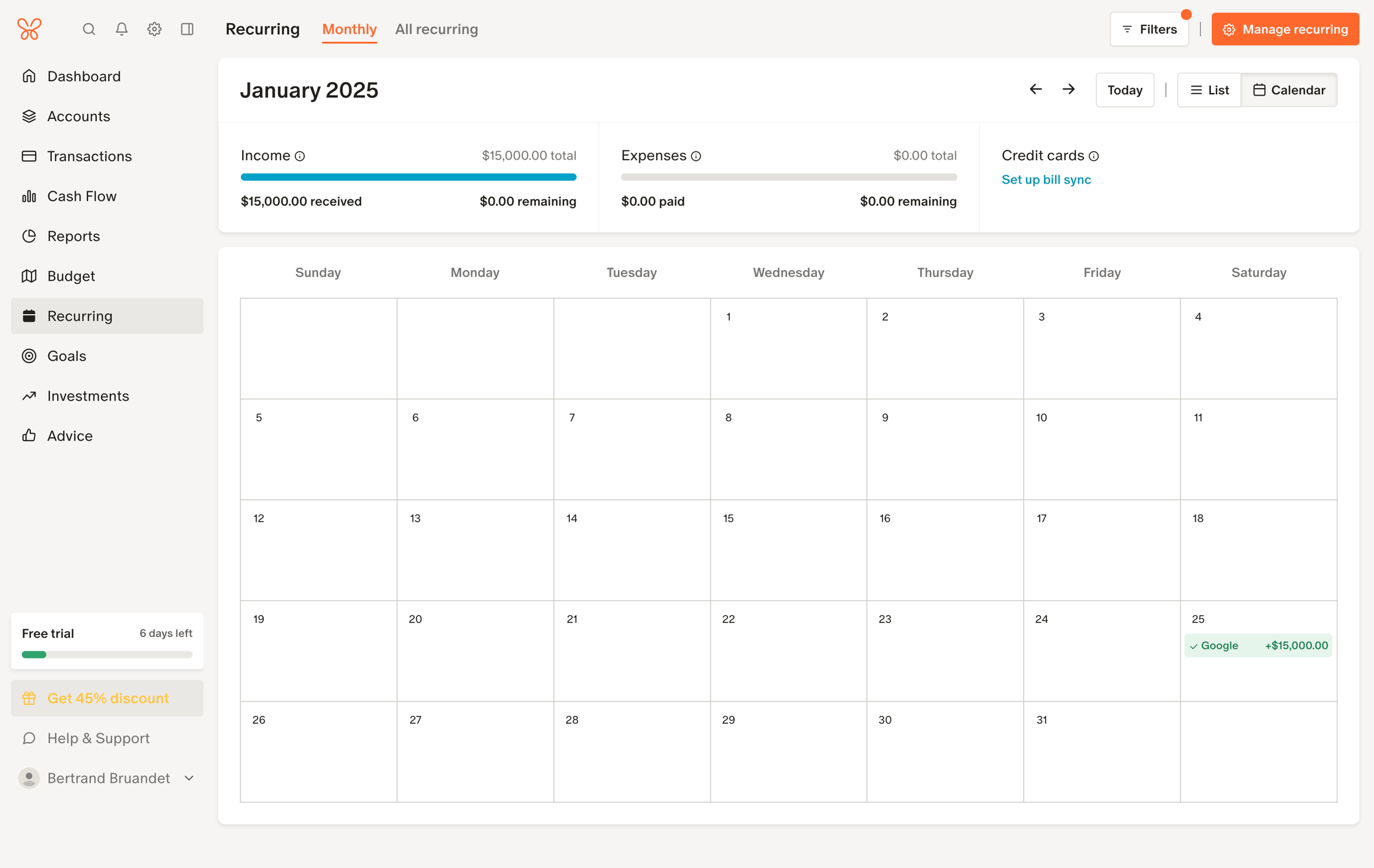Click the Help & Support chat icon
The height and width of the screenshot is (868, 1374).
[29, 738]
